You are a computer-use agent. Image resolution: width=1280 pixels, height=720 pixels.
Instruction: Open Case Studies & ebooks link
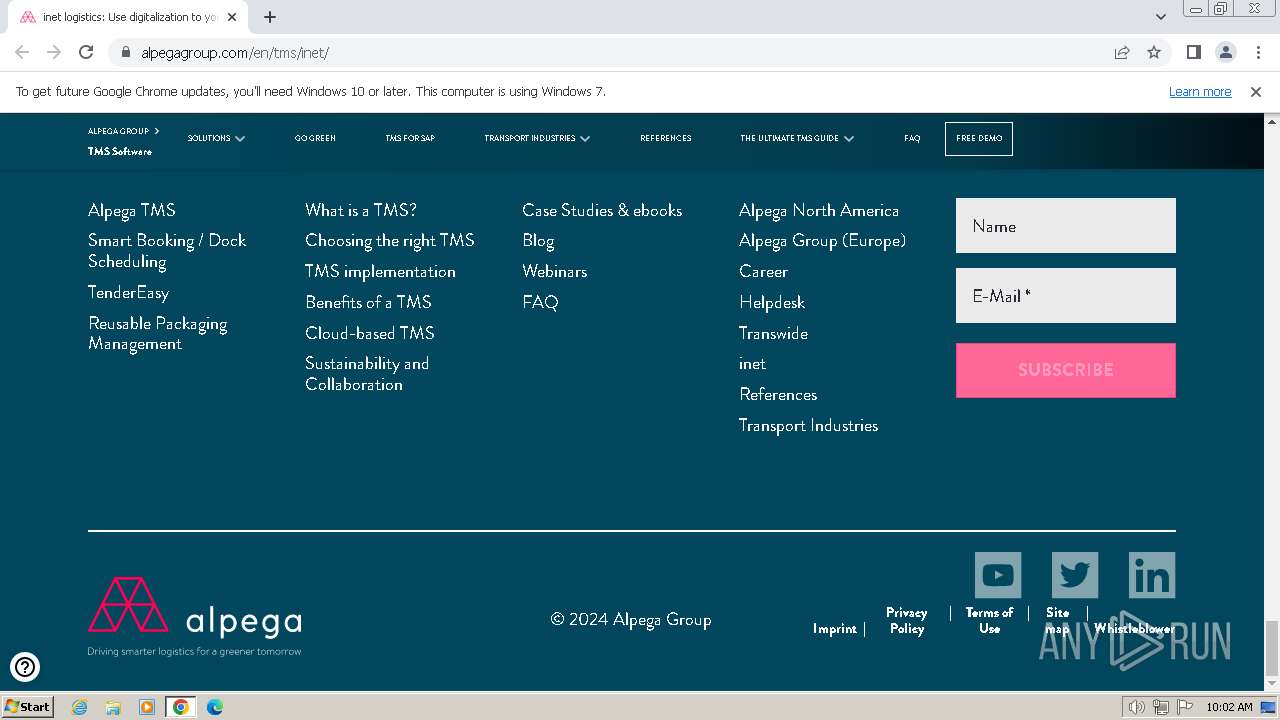[602, 210]
